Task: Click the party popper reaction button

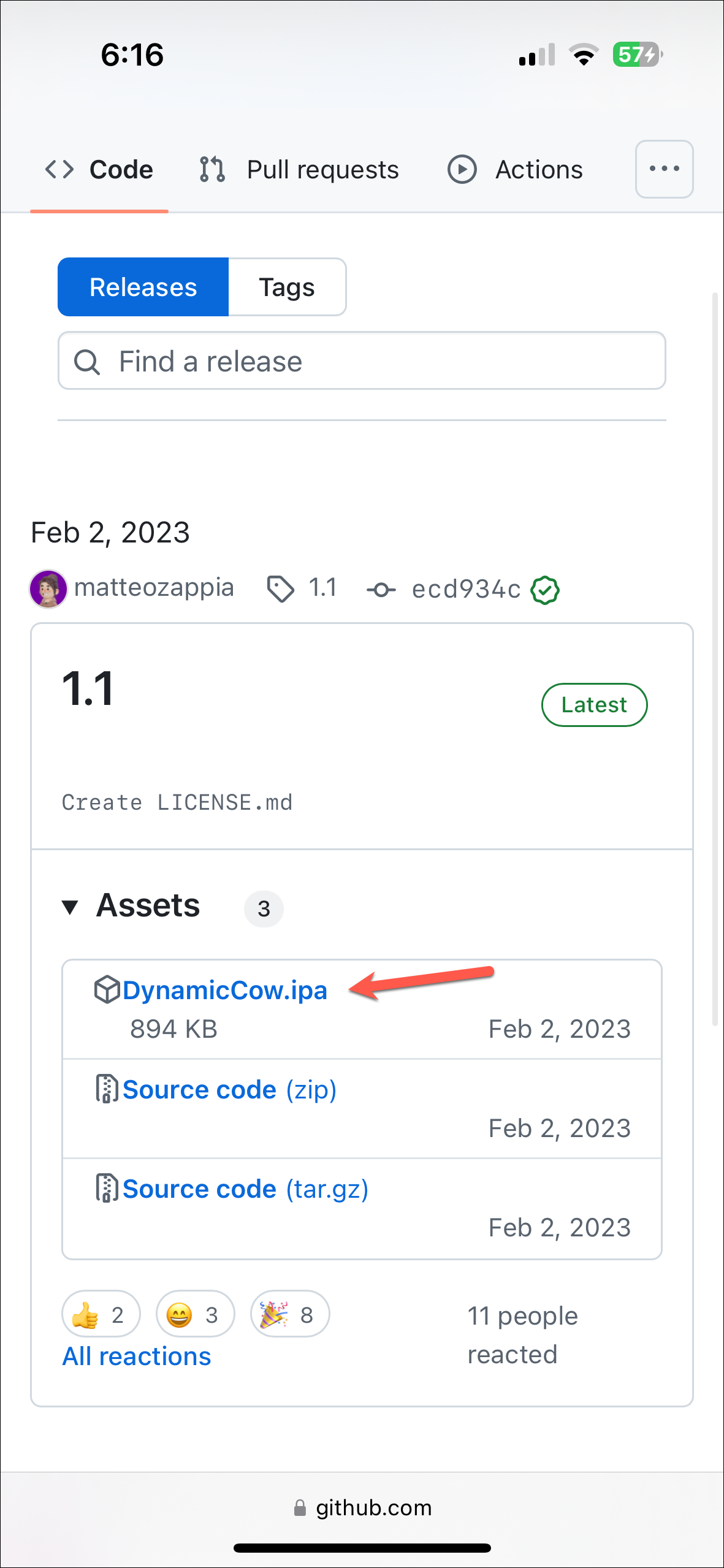Action: click(x=289, y=1314)
